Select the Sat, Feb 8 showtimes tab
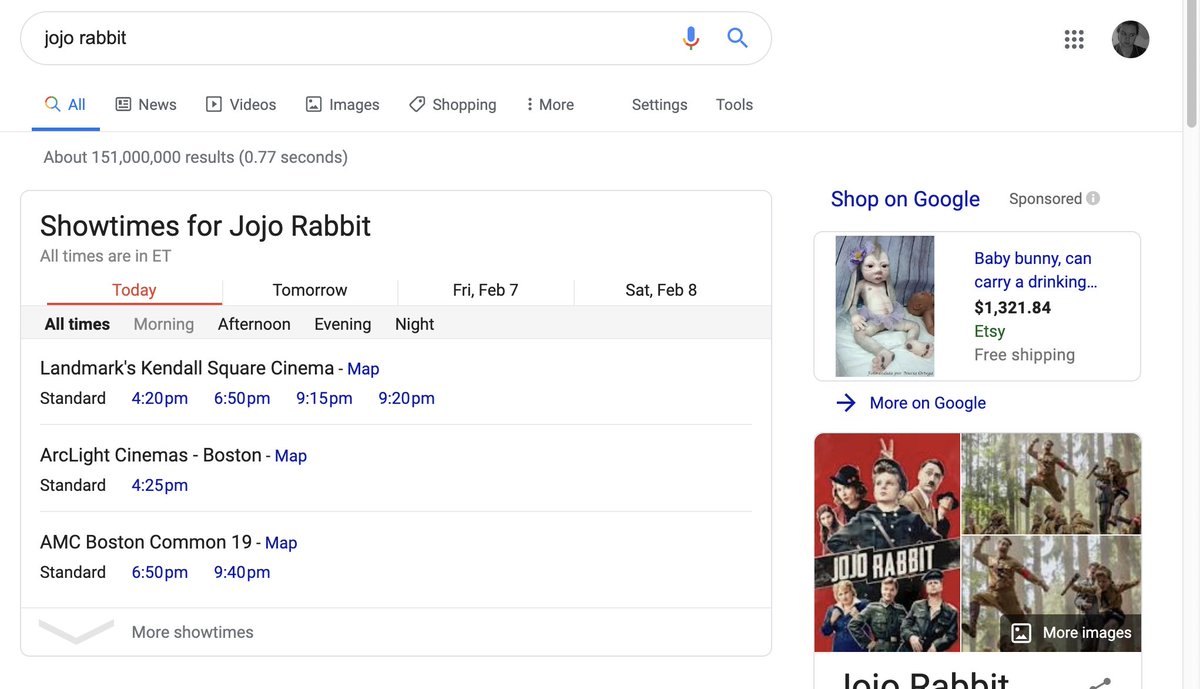The height and width of the screenshot is (689, 1200). click(x=661, y=290)
